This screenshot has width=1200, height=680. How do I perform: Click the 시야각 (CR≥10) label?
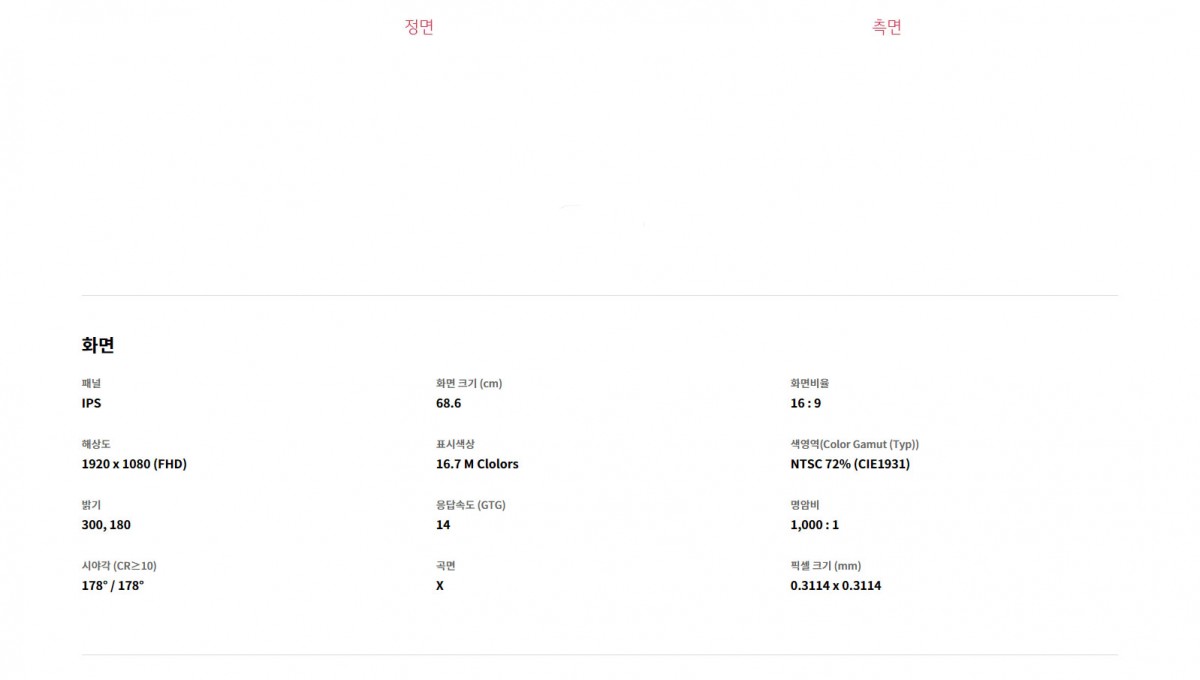(119, 566)
